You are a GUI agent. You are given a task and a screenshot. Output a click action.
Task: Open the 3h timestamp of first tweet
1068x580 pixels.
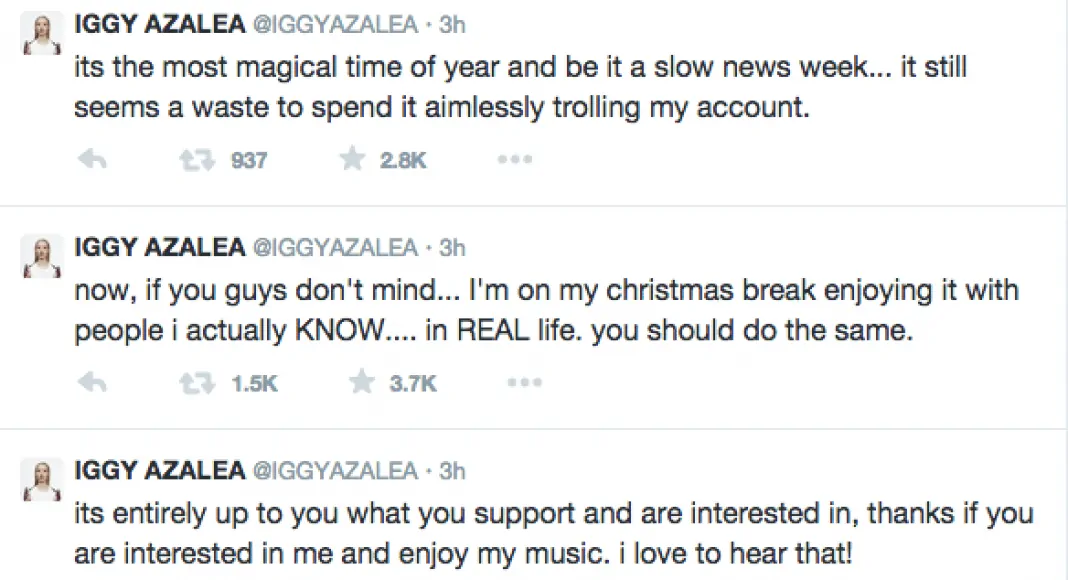[x=452, y=25]
